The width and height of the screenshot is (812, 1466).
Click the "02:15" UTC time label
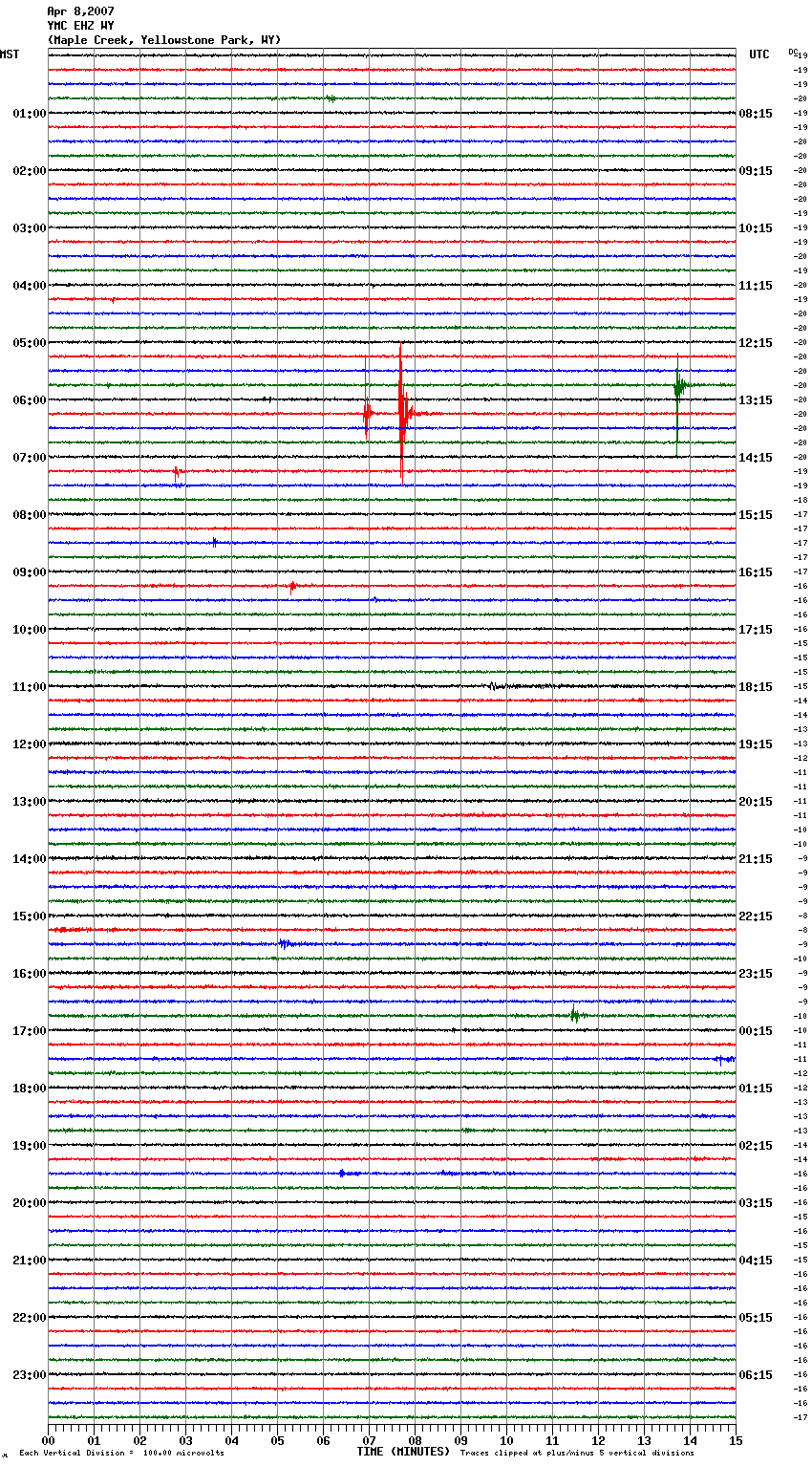pyautogui.click(x=756, y=1146)
